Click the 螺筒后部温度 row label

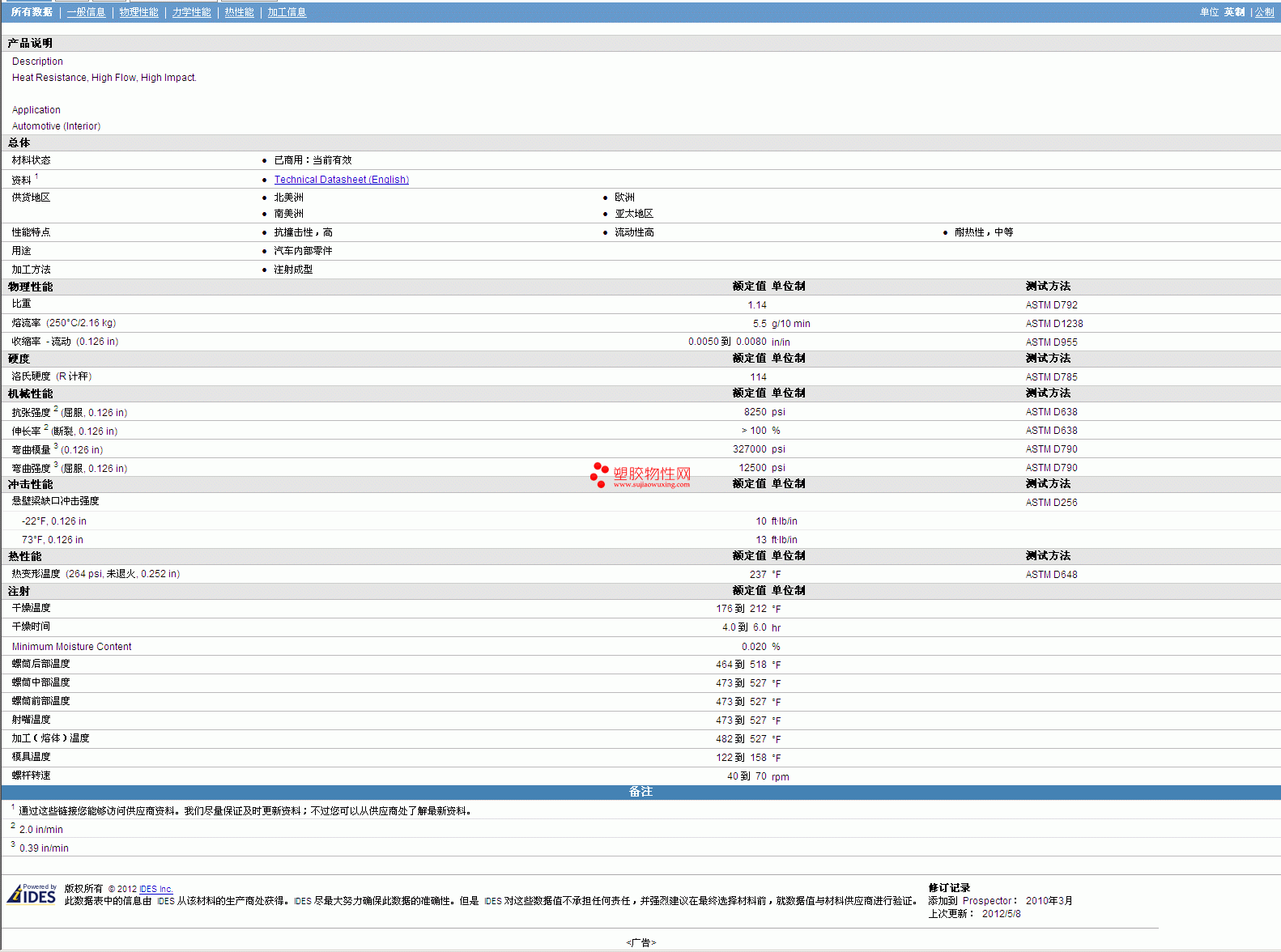click(x=40, y=664)
